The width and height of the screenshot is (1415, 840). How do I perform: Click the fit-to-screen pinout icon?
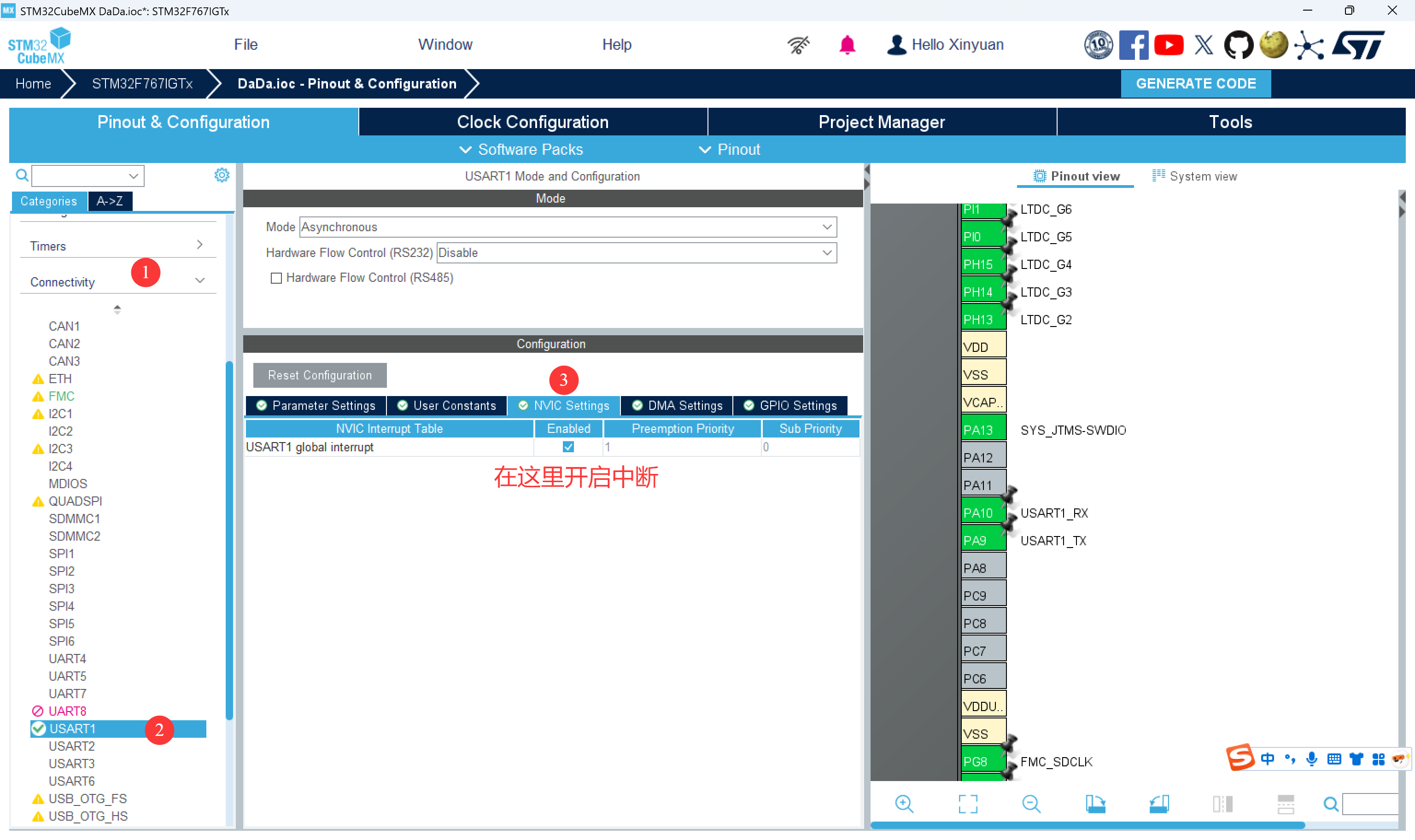click(x=967, y=804)
